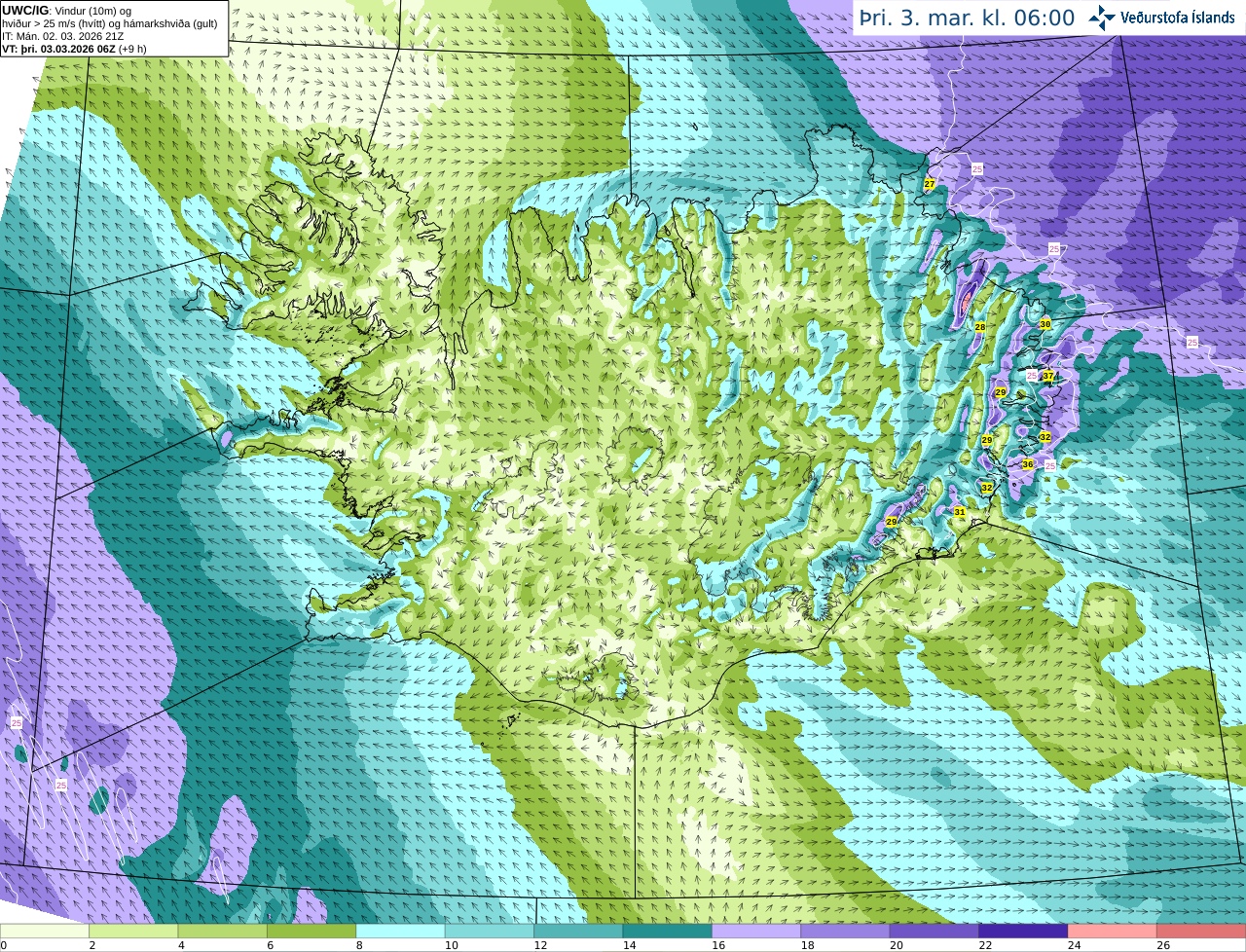Select the 22–24 m/s dark indigo swatch
Screen dimensions: 1246x952
pos(1024,931)
